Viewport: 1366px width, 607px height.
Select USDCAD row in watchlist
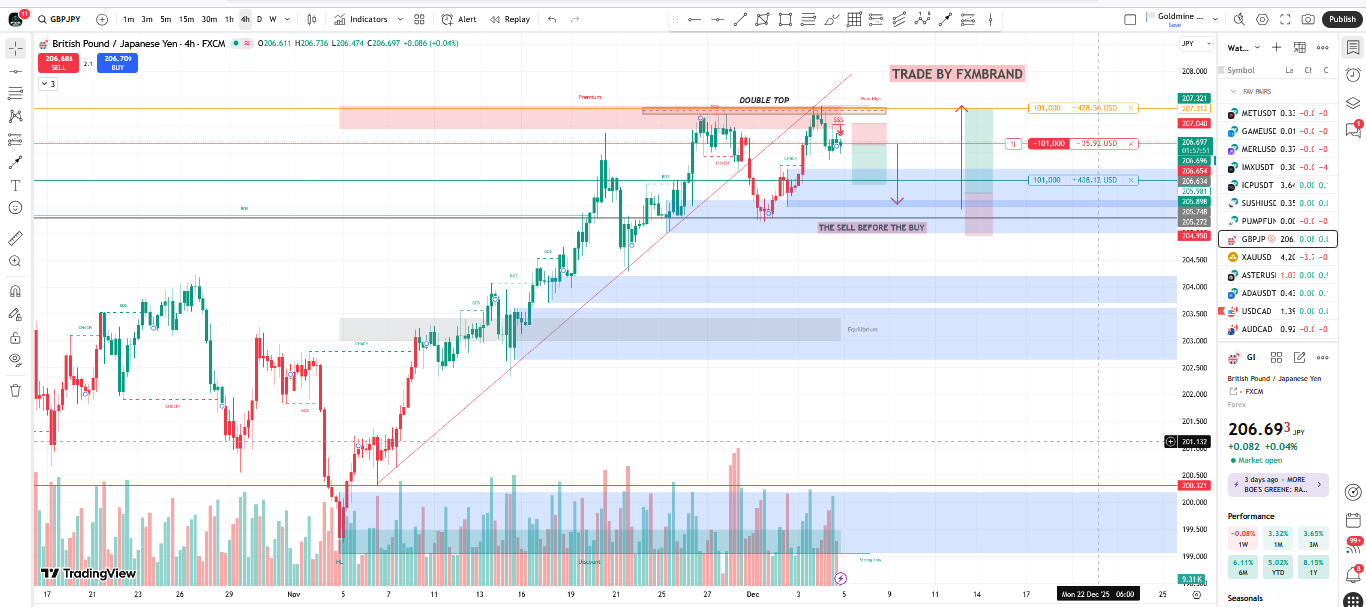pyautogui.click(x=1277, y=311)
